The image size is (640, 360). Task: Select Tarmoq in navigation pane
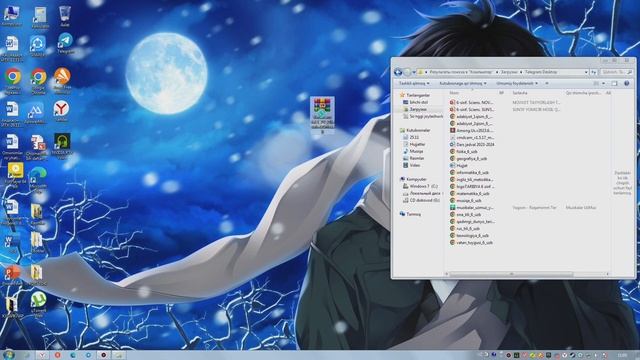click(410, 214)
